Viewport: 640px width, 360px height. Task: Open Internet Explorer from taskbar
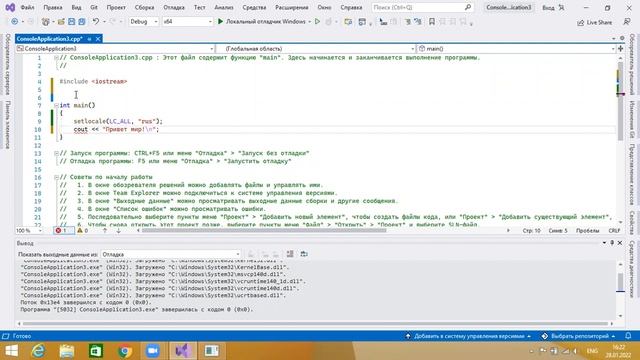(x=39, y=351)
